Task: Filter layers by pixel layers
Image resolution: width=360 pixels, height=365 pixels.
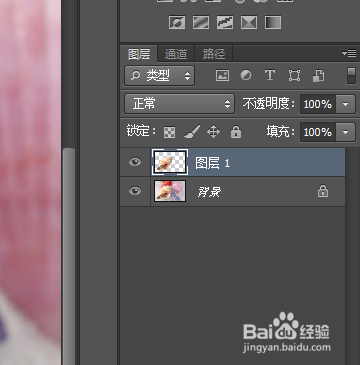Action: (222, 75)
